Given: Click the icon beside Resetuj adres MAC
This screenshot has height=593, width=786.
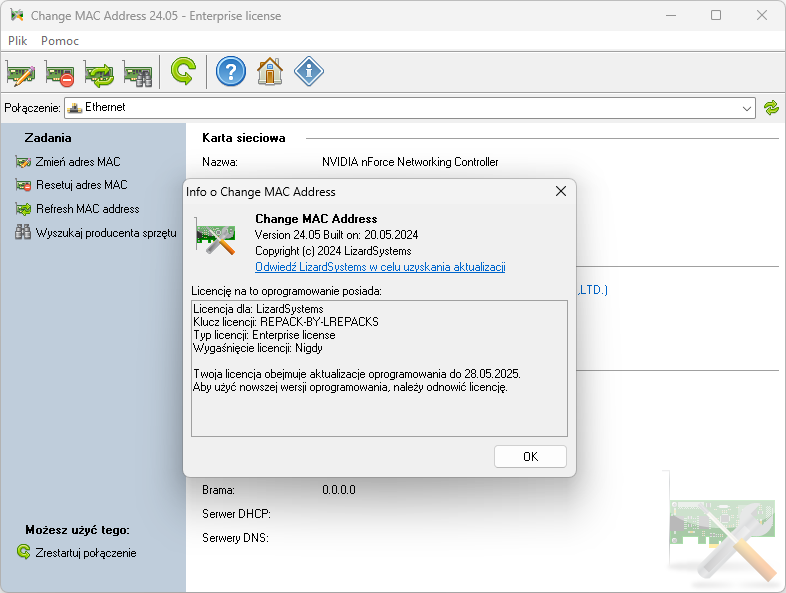Looking at the screenshot, I should 23,185.
